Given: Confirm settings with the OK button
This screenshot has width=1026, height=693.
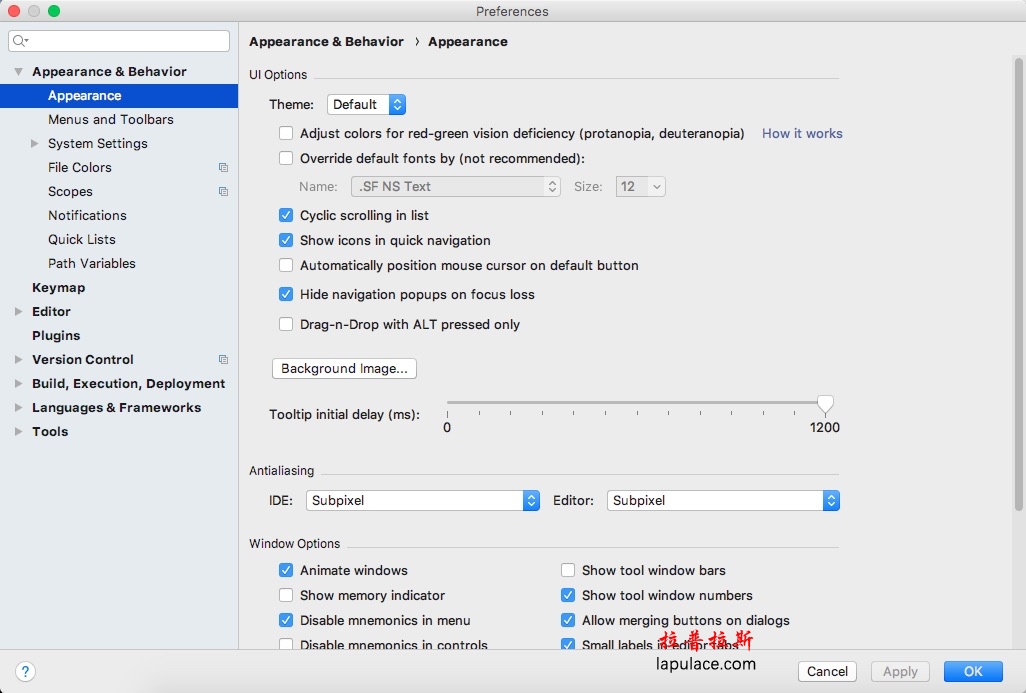Looking at the screenshot, I should pyautogui.click(x=973, y=671).
